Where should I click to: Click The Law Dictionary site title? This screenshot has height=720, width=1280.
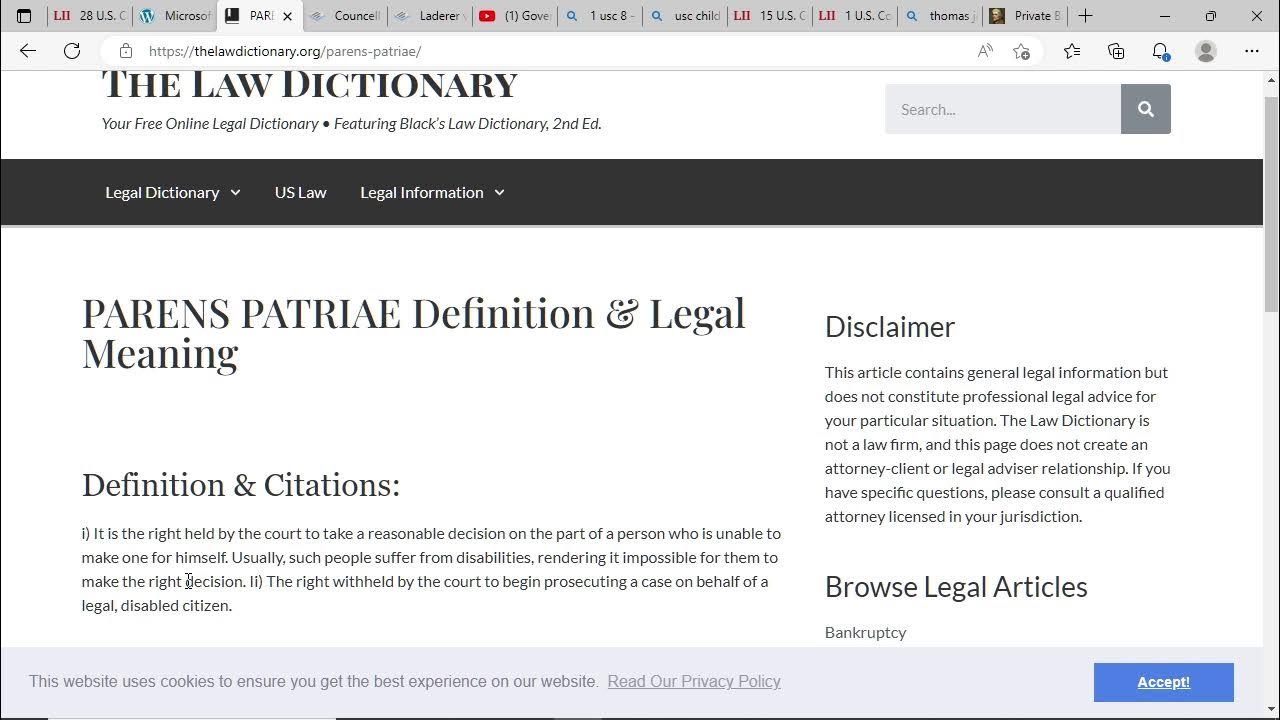309,84
